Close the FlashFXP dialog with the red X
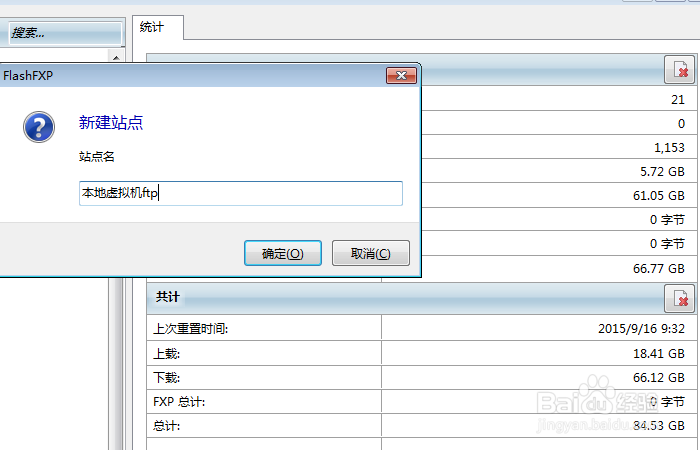 tap(401, 75)
